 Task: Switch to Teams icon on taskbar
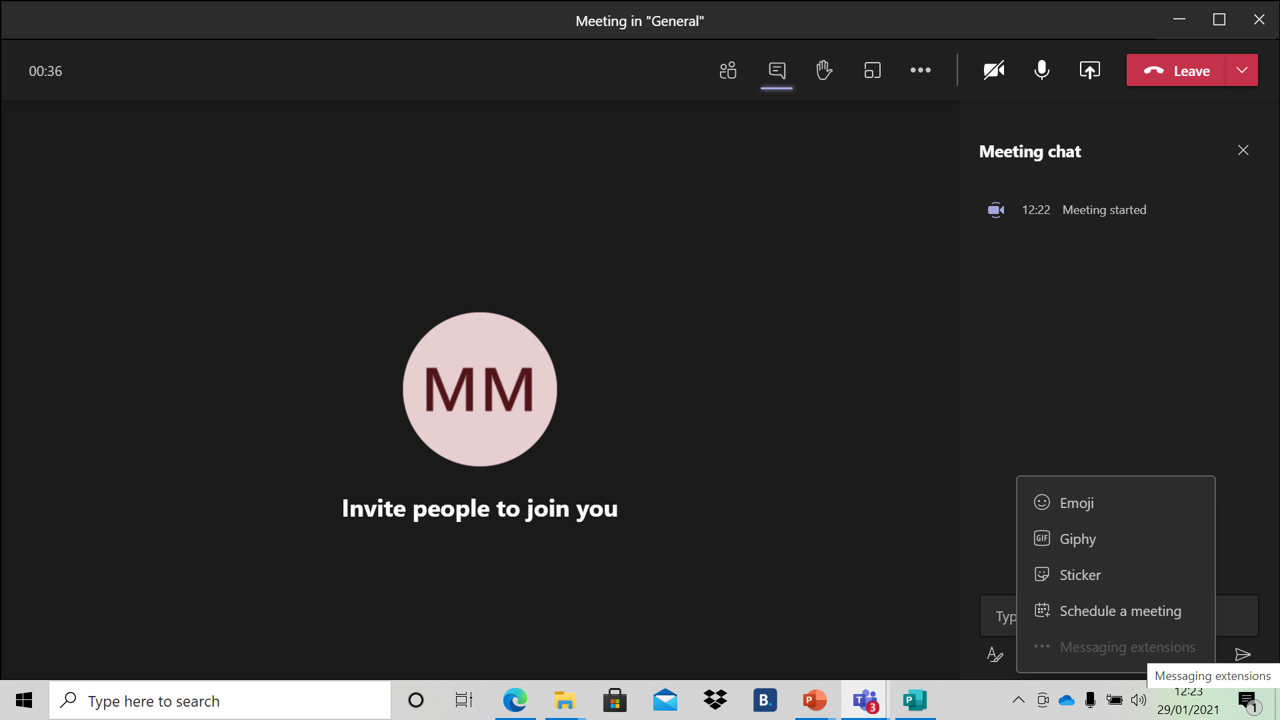(865, 700)
